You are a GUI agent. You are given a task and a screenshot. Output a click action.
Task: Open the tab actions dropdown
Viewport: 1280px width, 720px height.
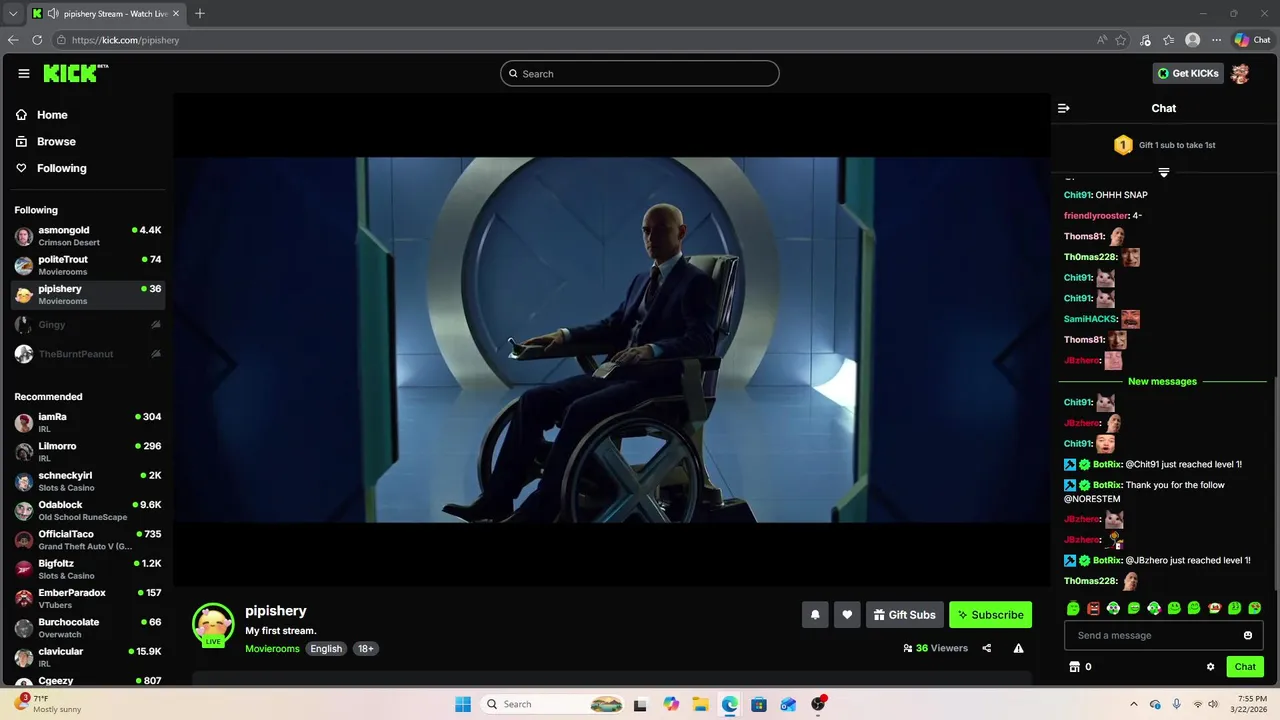(x=13, y=13)
